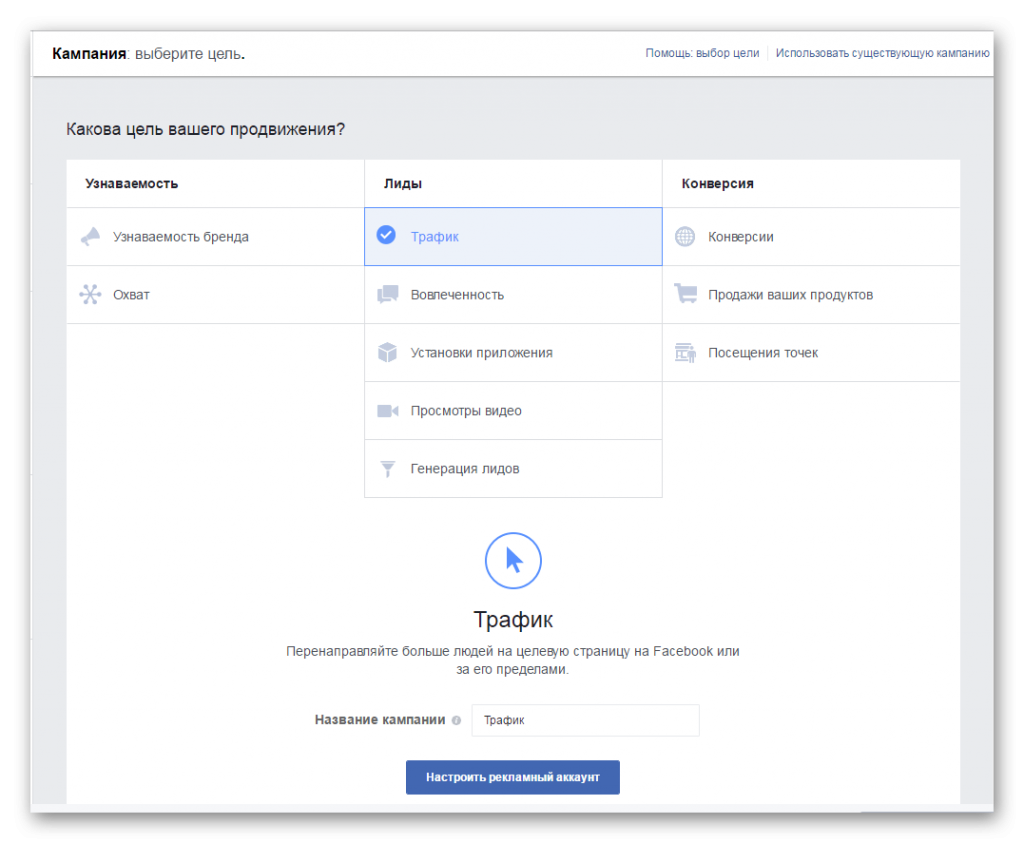The width and height of the screenshot is (1024, 843).
Task: Pick the Генерация лидов objective
Action: (x=464, y=469)
